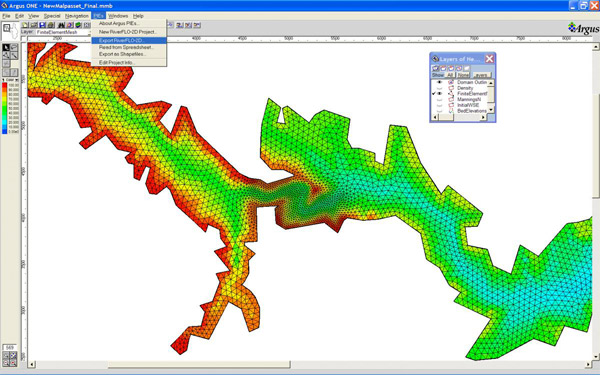Open the Navigation menu
The image size is (600, 375).
coord(77,16)
